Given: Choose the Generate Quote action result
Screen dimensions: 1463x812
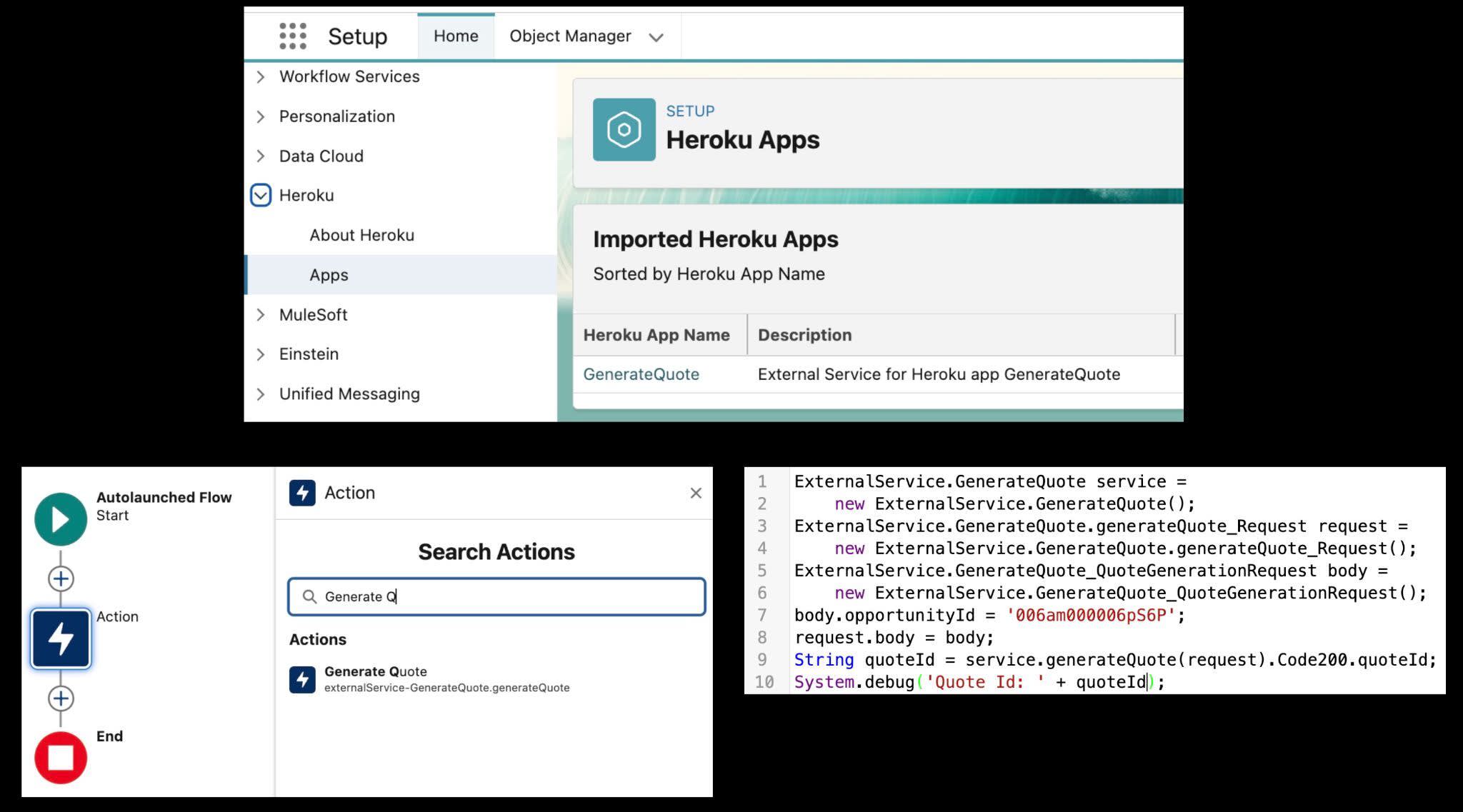Looking at the screenshot, I should (x=429, y=679).
